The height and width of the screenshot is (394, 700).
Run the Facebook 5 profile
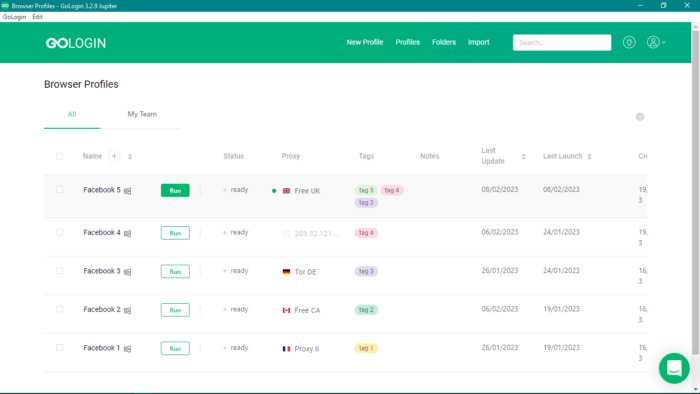[175, 191]
